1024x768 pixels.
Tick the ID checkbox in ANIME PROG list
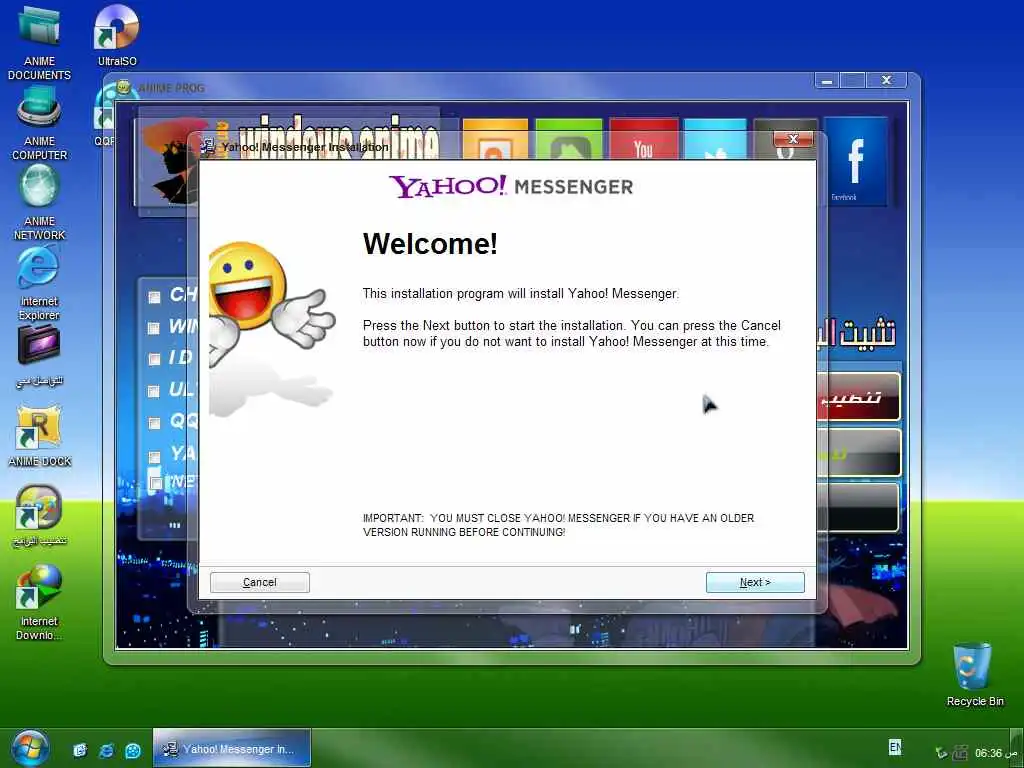154,359
